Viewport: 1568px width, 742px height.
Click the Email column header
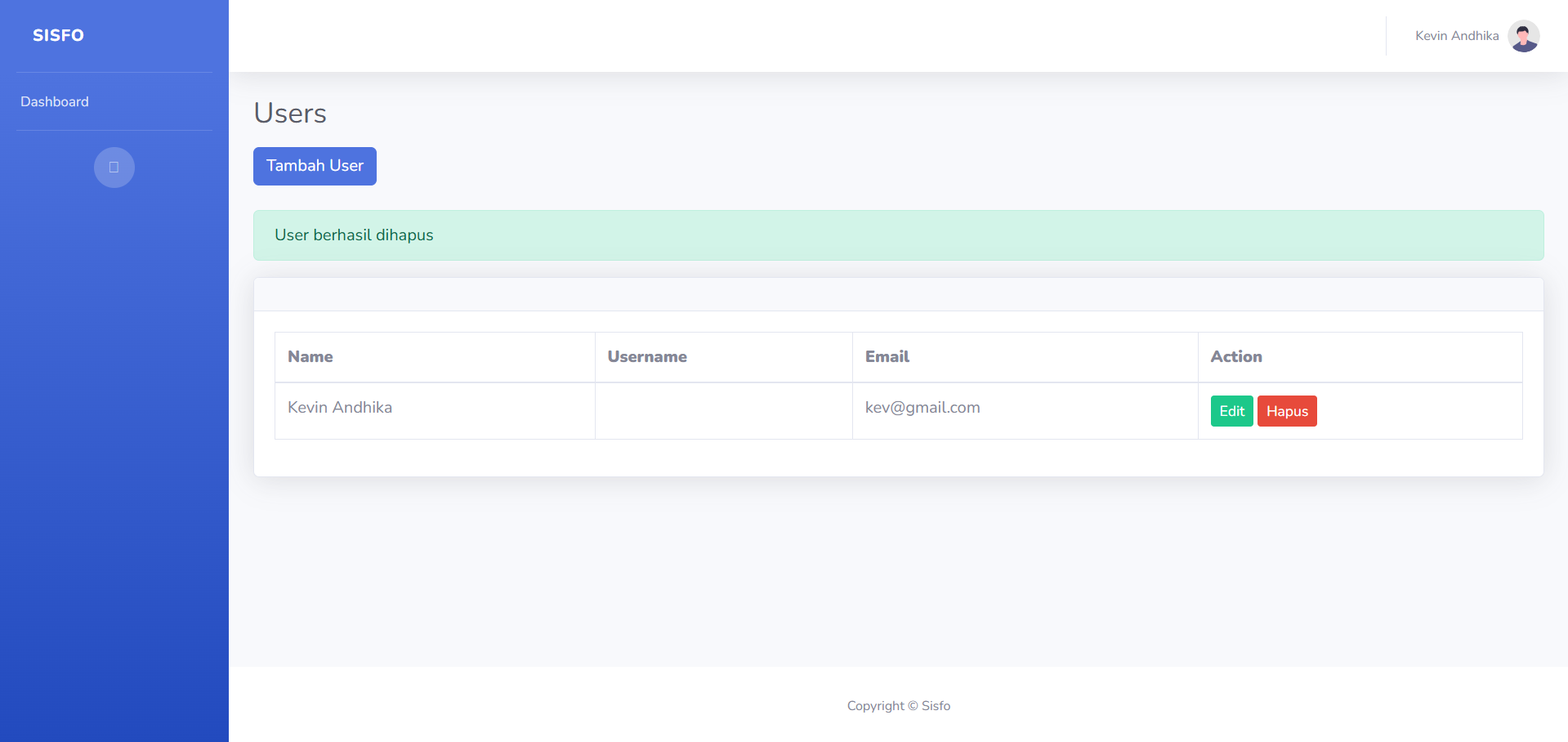point(887,356)
